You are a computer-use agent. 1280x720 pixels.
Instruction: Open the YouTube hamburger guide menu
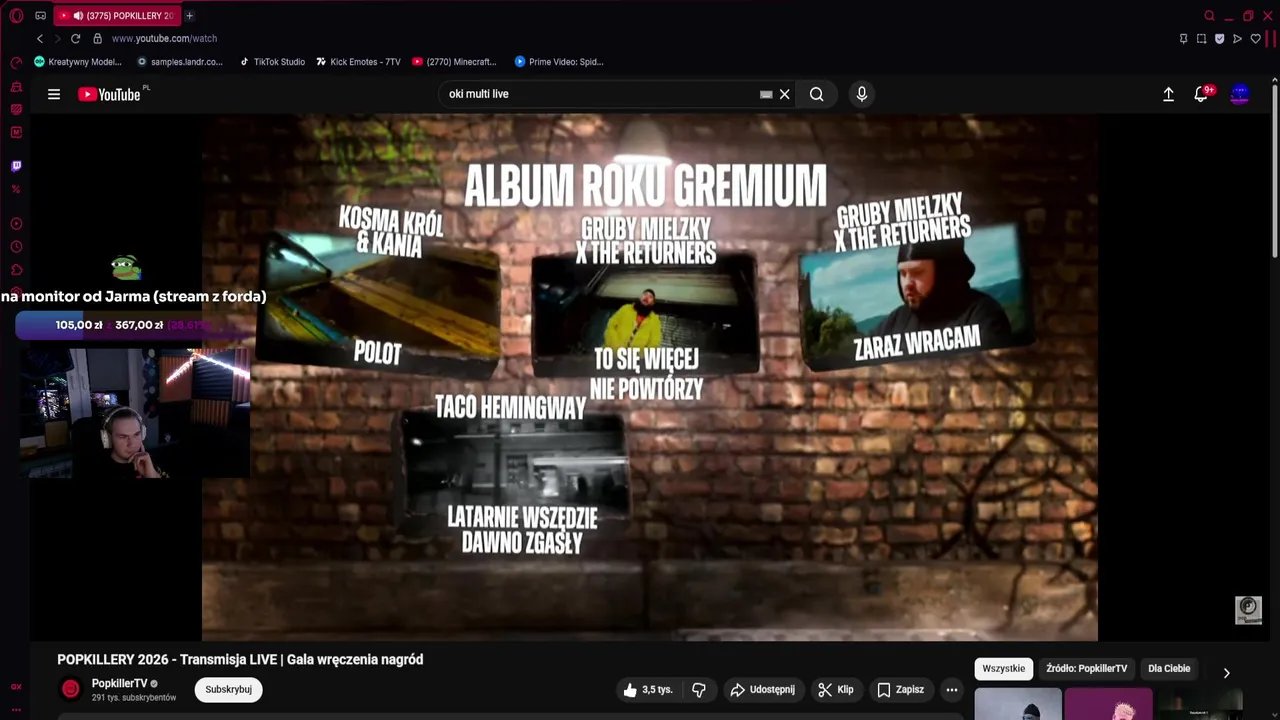54,94
